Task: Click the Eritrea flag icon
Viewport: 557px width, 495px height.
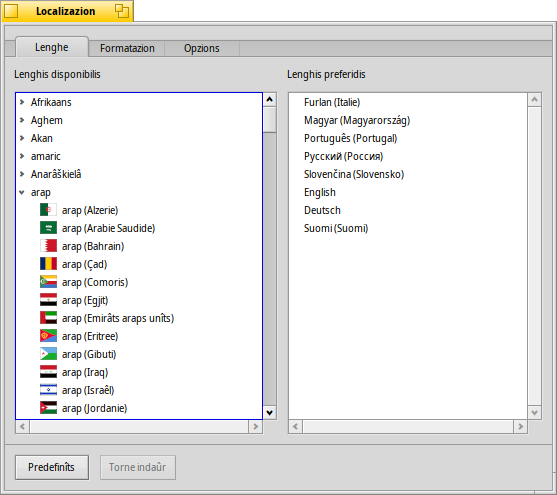Action: coord(48,336)
